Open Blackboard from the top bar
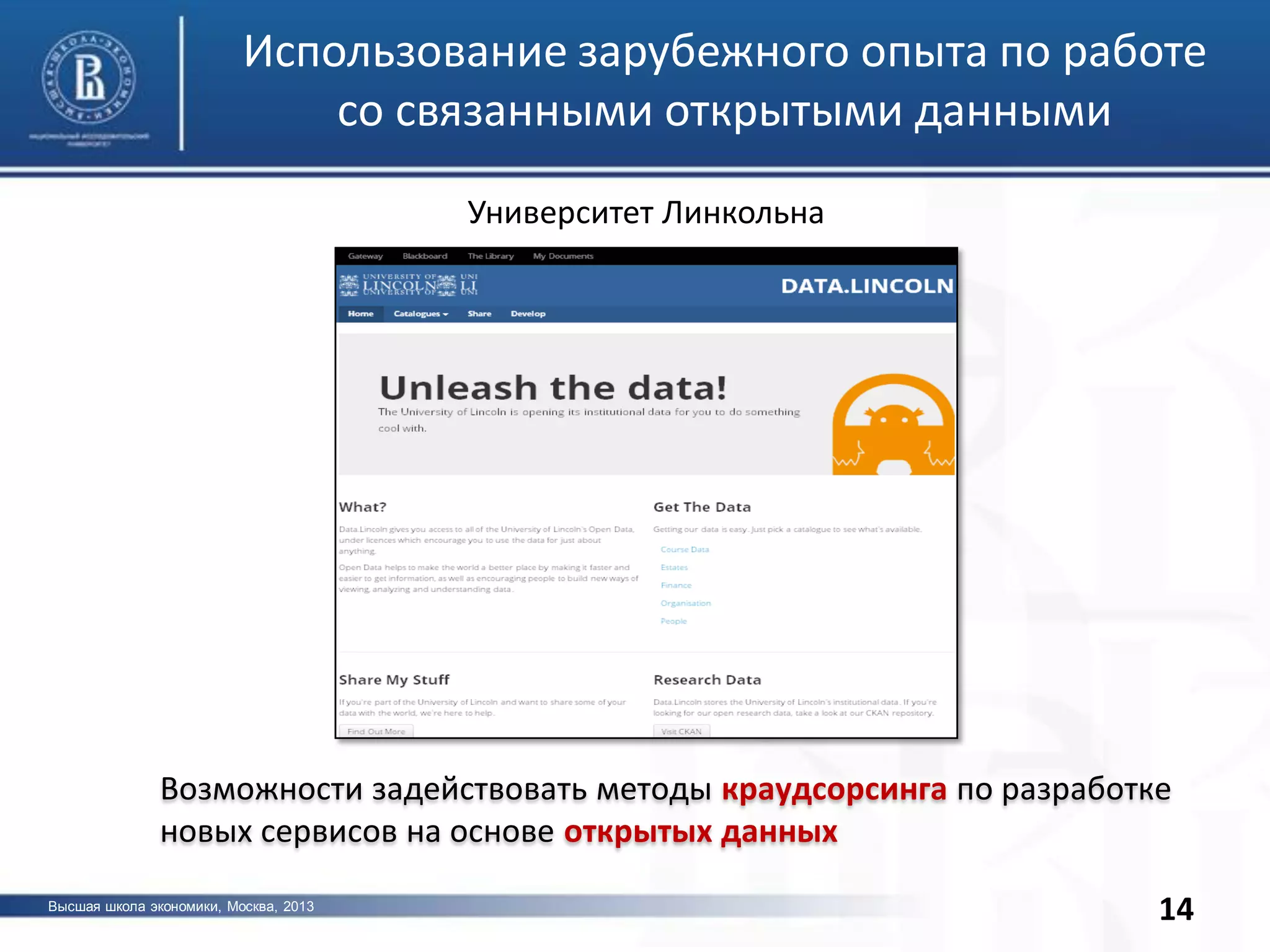The width and height of the screenshot is (1270, 952). pyautogui.click(x=425, y=256)
